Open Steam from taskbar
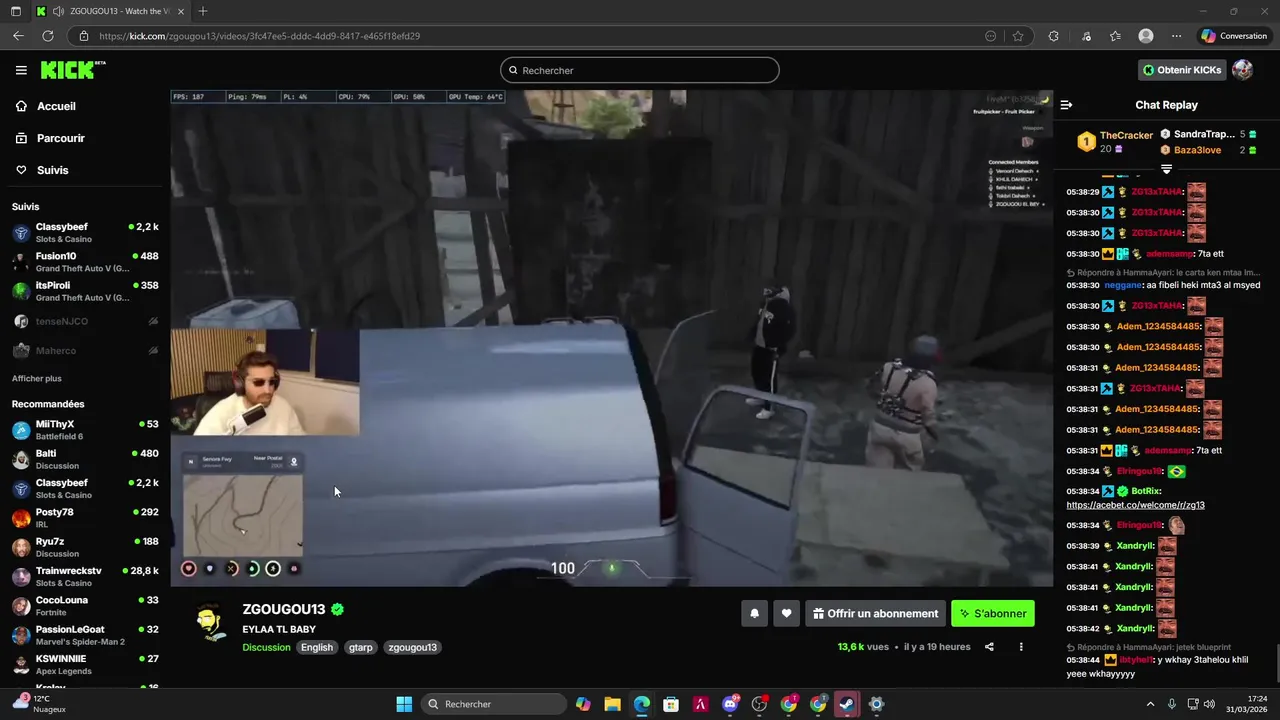 click(x=847, y=704)
